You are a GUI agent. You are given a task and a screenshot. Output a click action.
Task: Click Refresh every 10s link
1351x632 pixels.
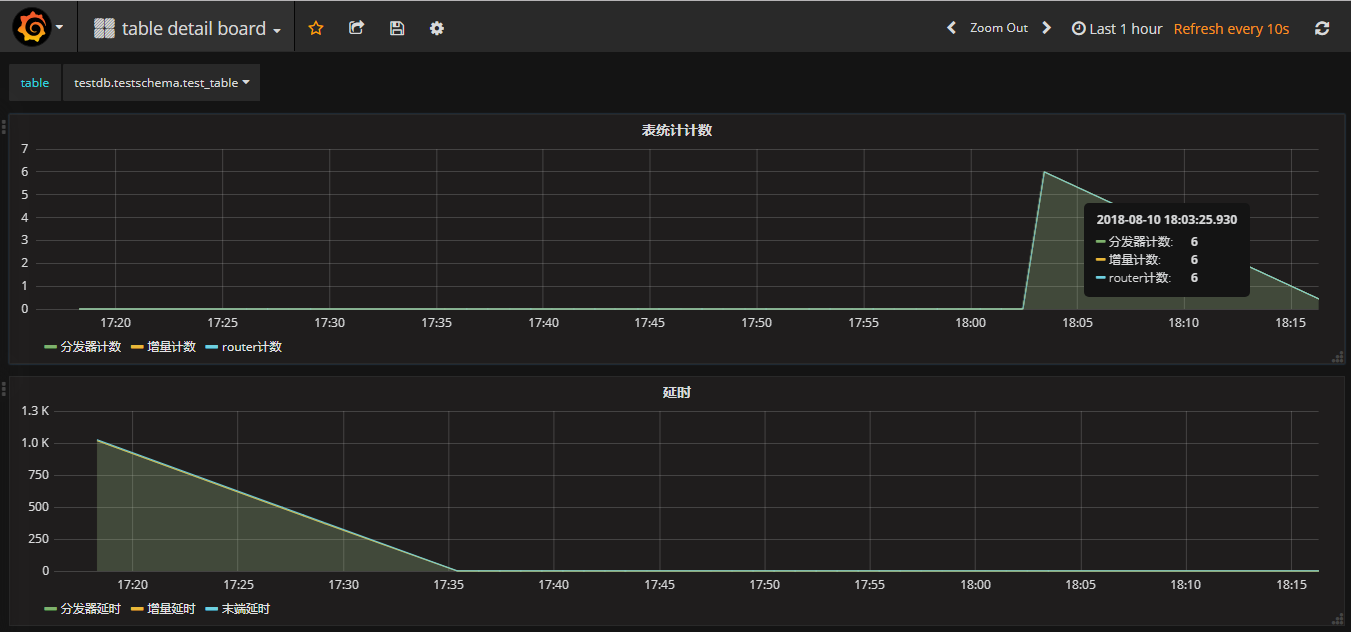coord(1231,29)
